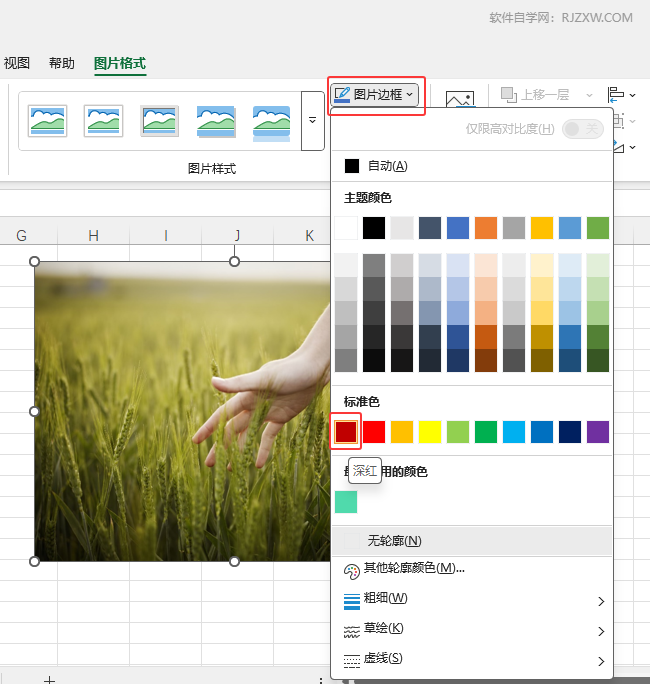
Task: Click the dashed lines icon beside 虚线
Action: tap(352, 661)
